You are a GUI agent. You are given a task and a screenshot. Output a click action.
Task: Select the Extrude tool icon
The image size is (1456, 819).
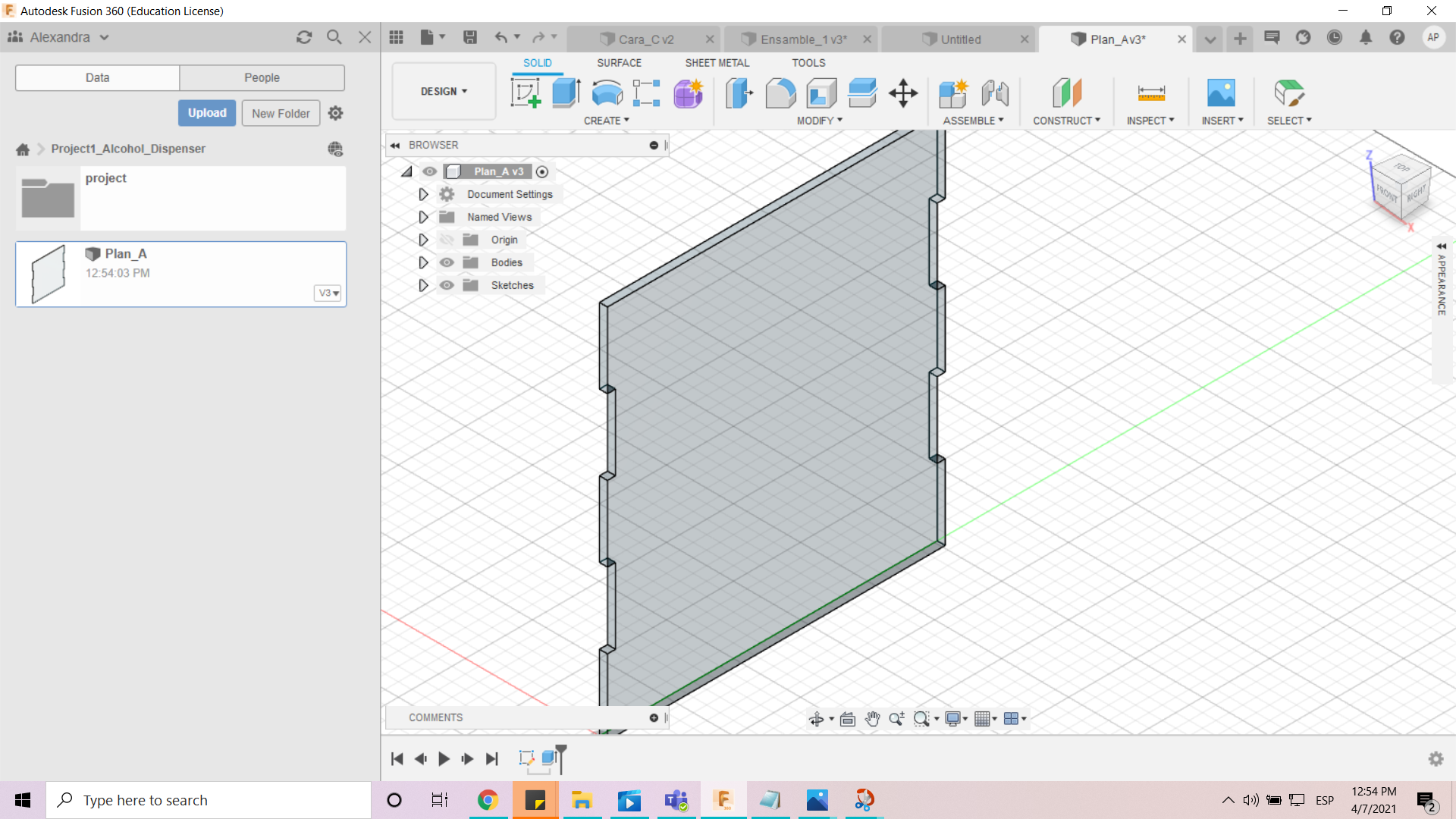(566, 94)
